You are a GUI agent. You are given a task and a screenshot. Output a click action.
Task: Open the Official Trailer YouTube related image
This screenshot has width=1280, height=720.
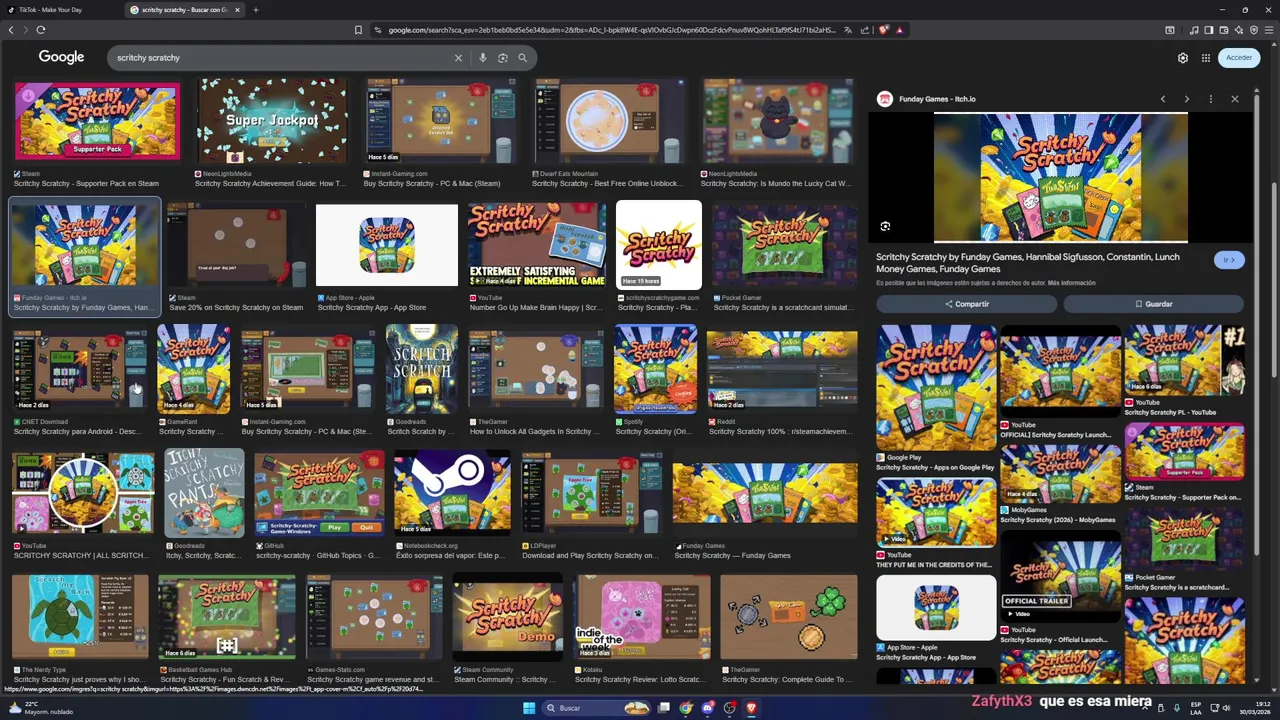1061,576
